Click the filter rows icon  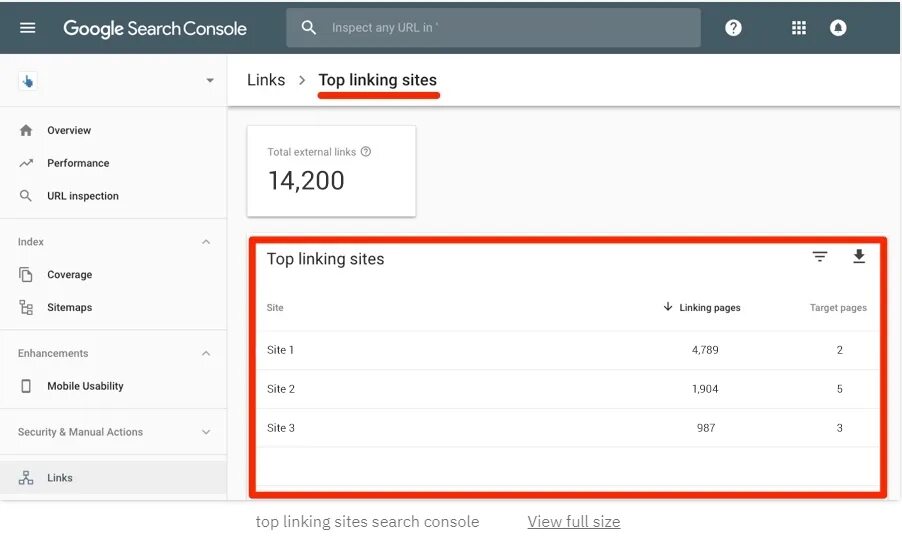click(820, 257)
